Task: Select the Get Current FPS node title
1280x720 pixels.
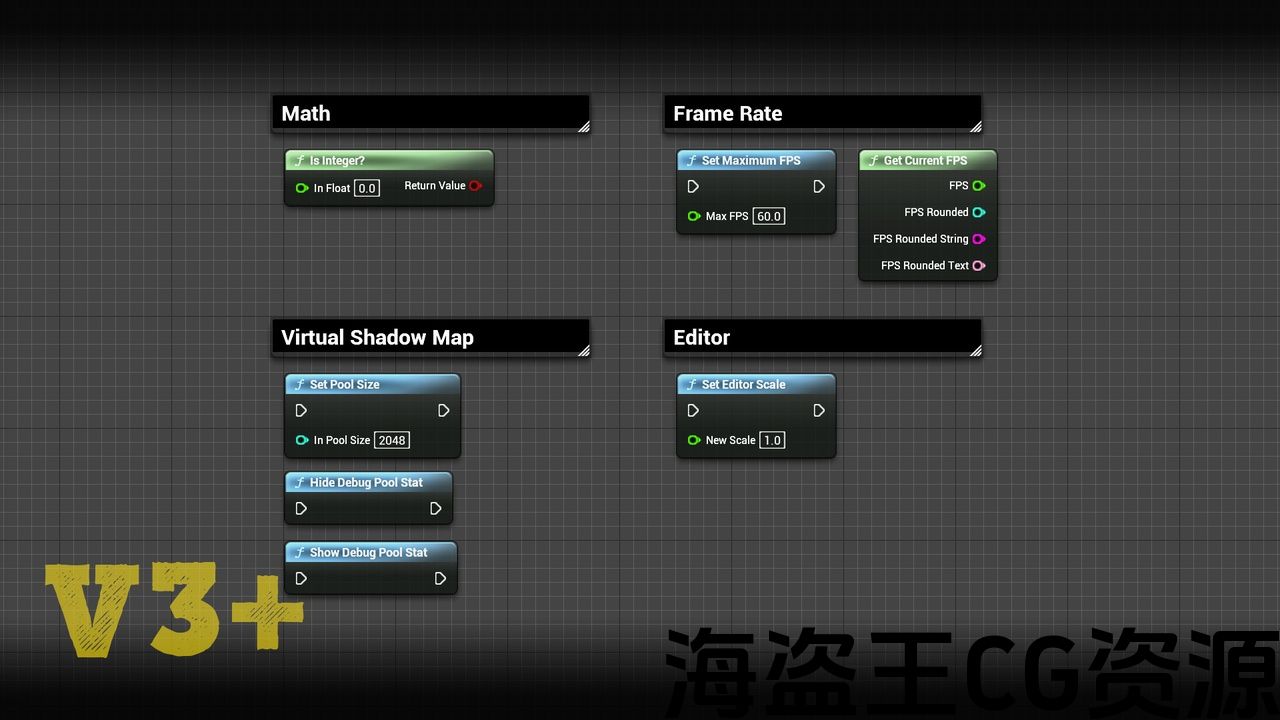Action: [x=925, y=160]
